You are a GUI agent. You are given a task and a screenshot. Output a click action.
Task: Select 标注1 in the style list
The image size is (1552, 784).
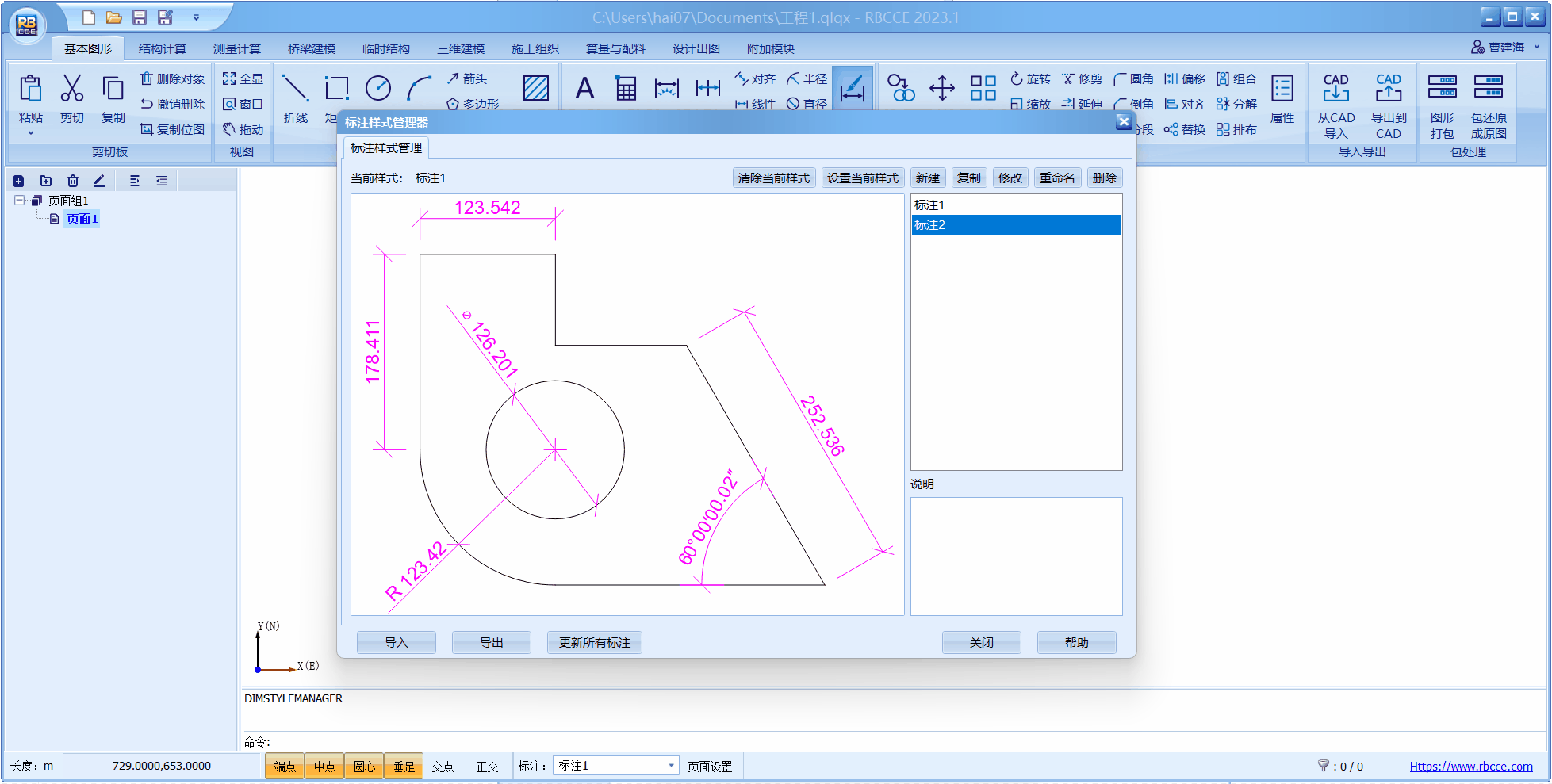pos(929,205)
